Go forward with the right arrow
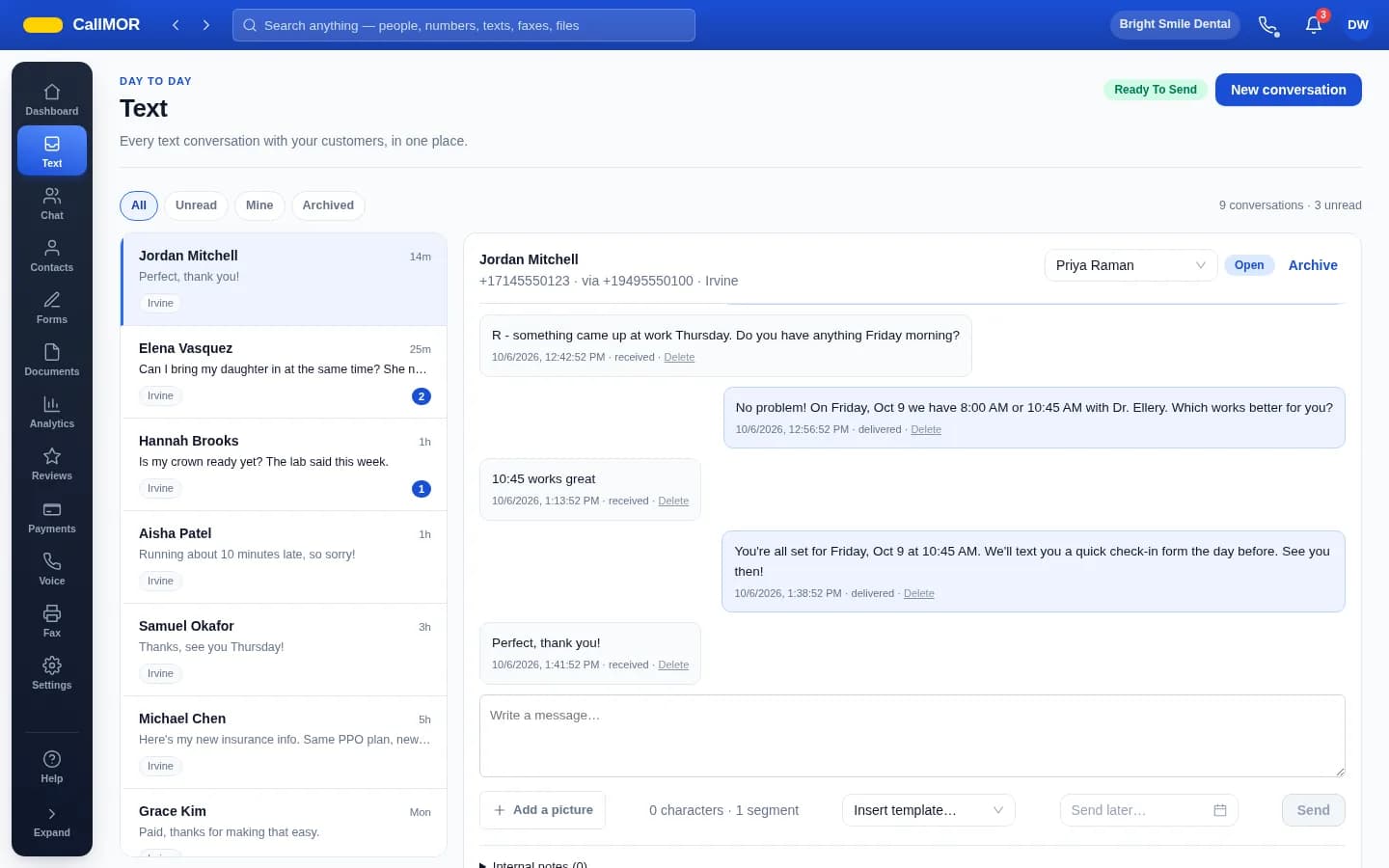The image size is (1389, 868). coord(206,25)
